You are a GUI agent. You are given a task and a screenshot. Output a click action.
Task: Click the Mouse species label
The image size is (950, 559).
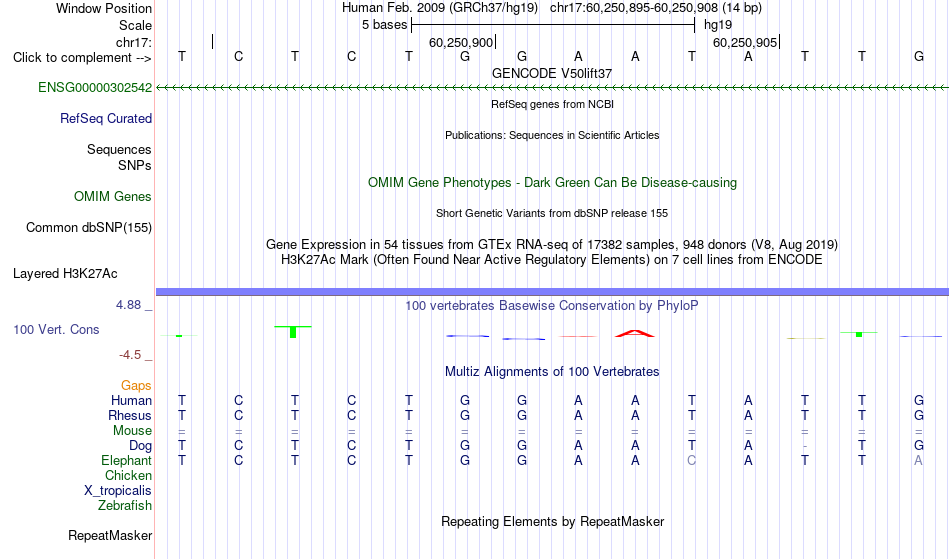pos(132,431)
